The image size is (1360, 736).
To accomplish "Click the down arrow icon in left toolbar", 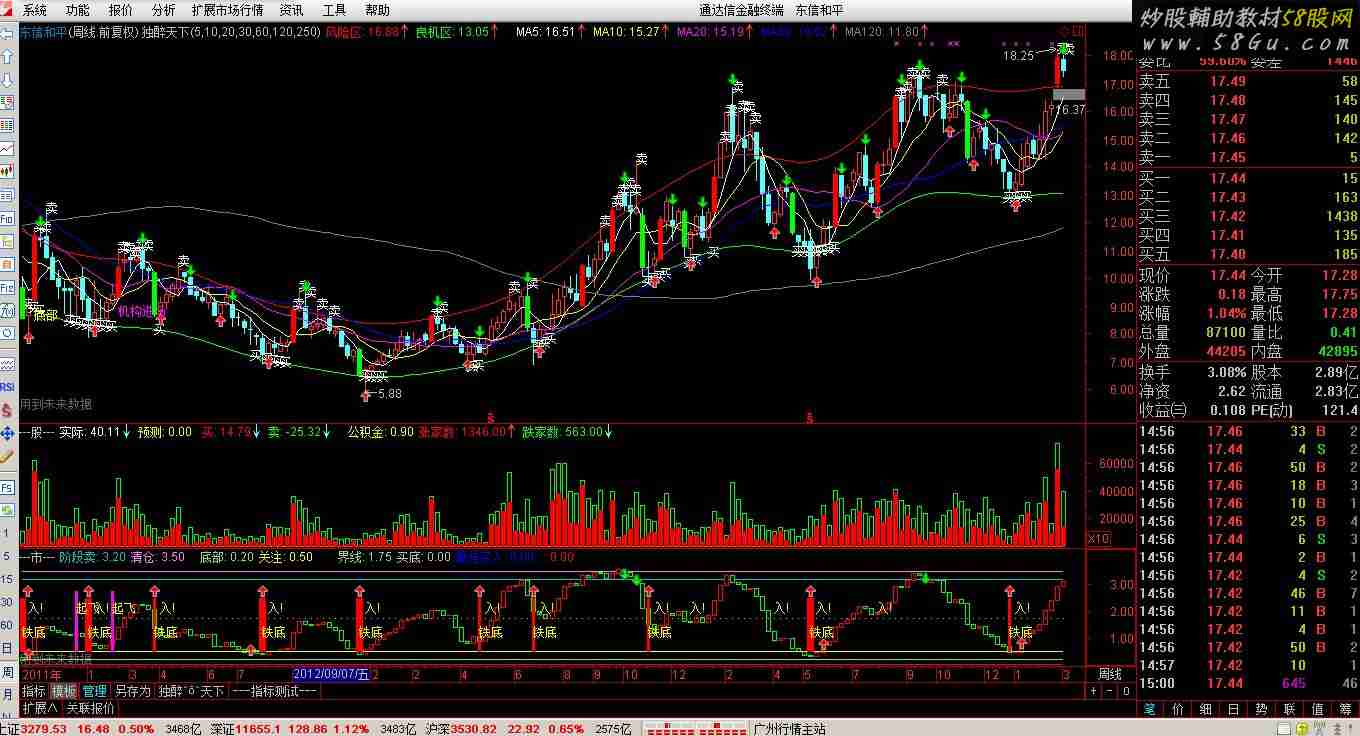I will coord(8,79).
